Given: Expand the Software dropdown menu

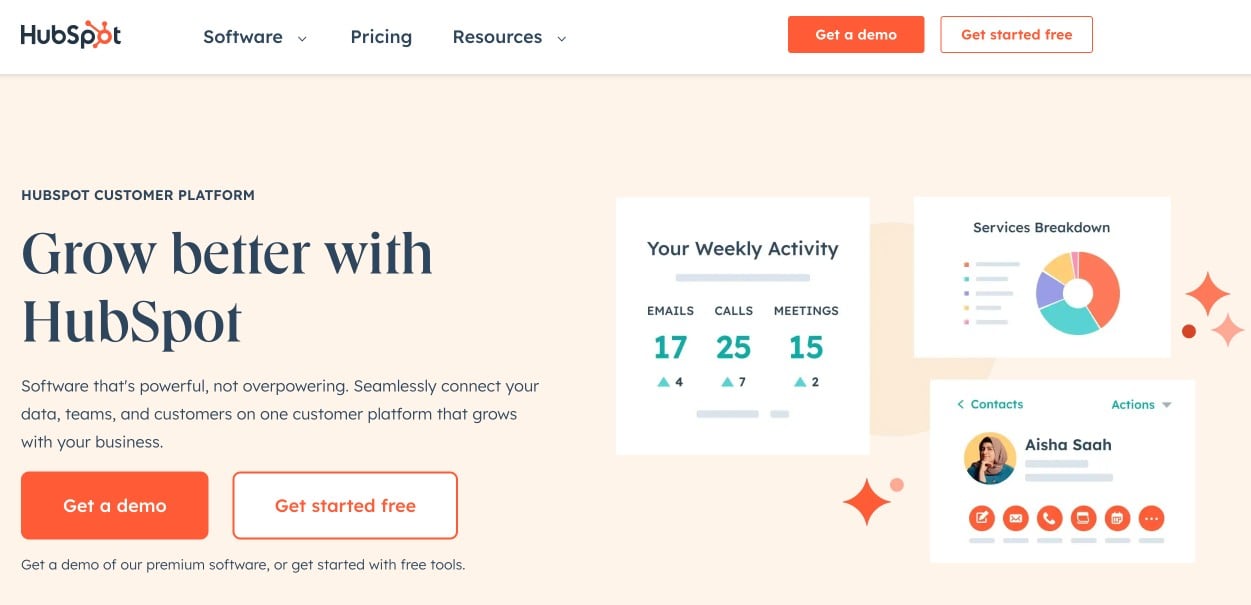Looking at the screenshot, I should point(255,37).
